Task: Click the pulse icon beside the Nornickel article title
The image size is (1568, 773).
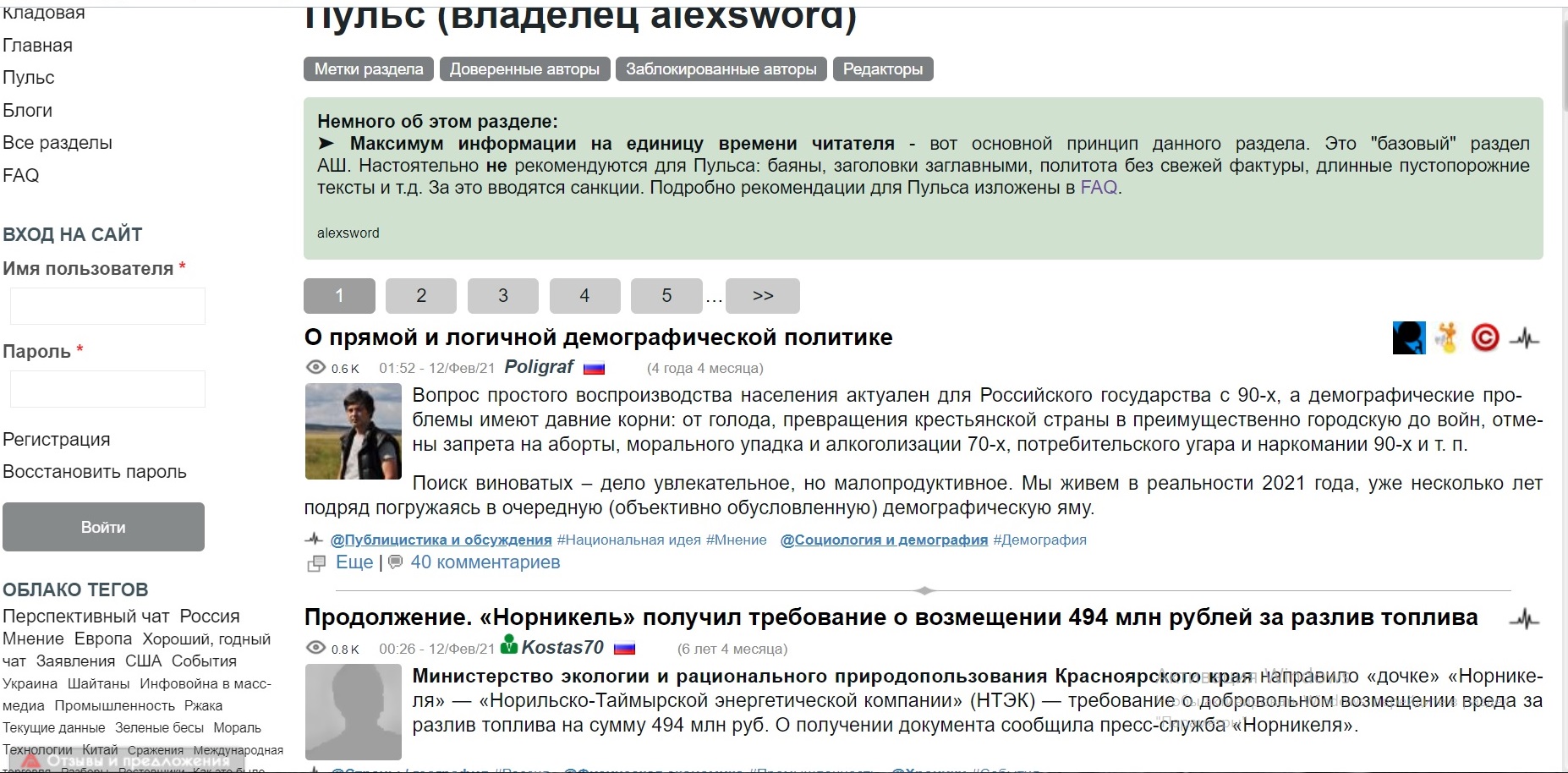Action: point(1525,620)
